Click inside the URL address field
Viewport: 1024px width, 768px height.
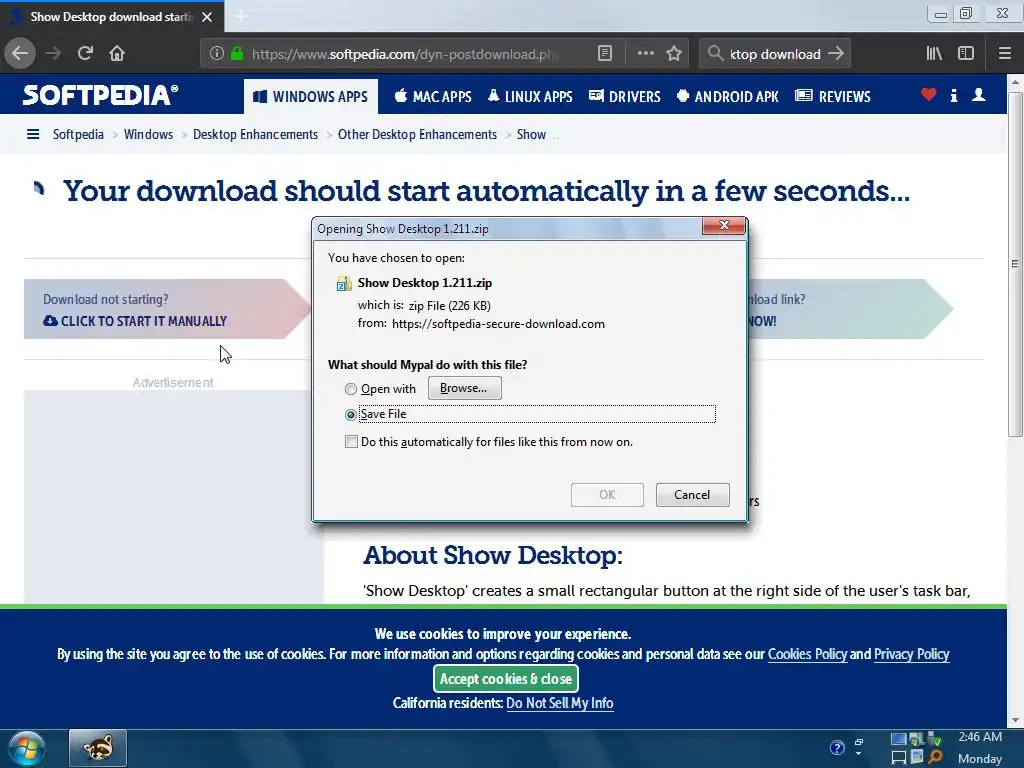(405, 54)
